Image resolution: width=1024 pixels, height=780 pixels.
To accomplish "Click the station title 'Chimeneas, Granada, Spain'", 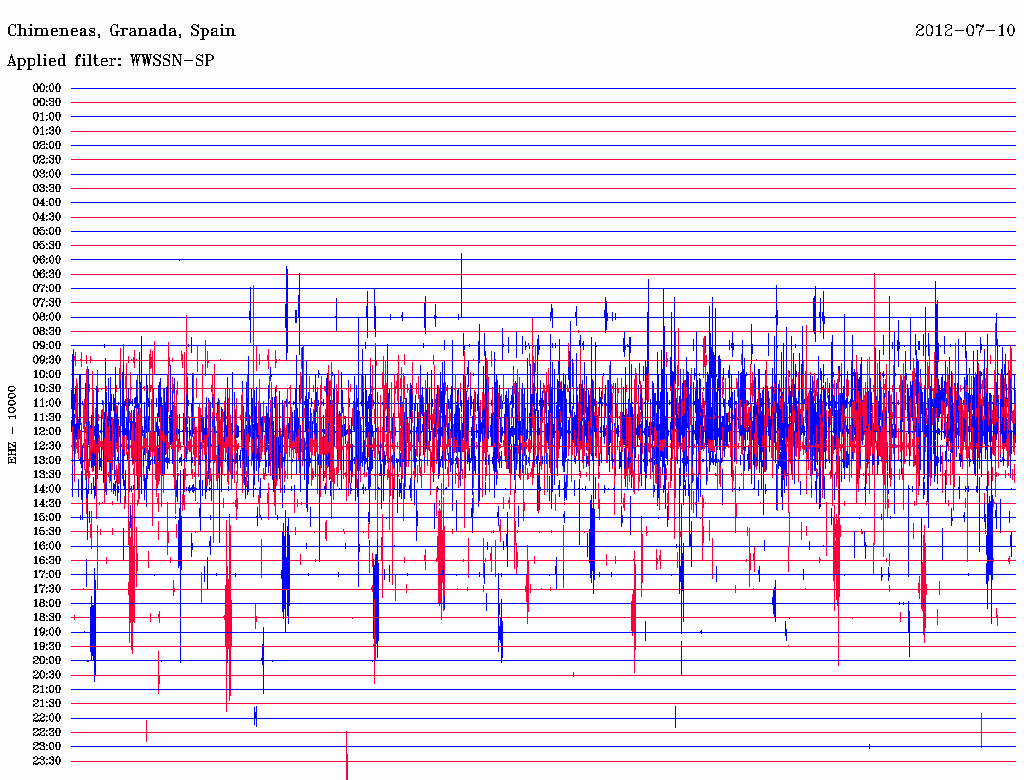I will click(x=121, y=31).
